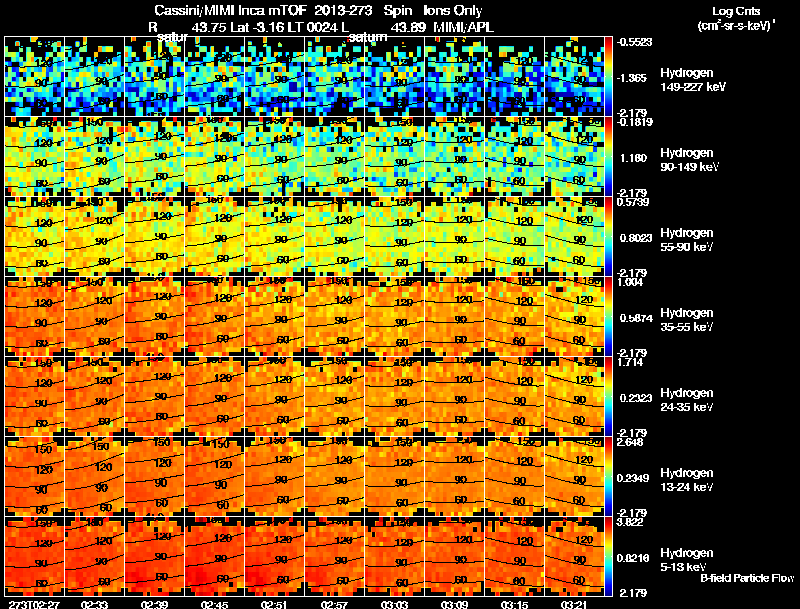Open the 149-227 keV panel at 03:15

tap(514, 77)
